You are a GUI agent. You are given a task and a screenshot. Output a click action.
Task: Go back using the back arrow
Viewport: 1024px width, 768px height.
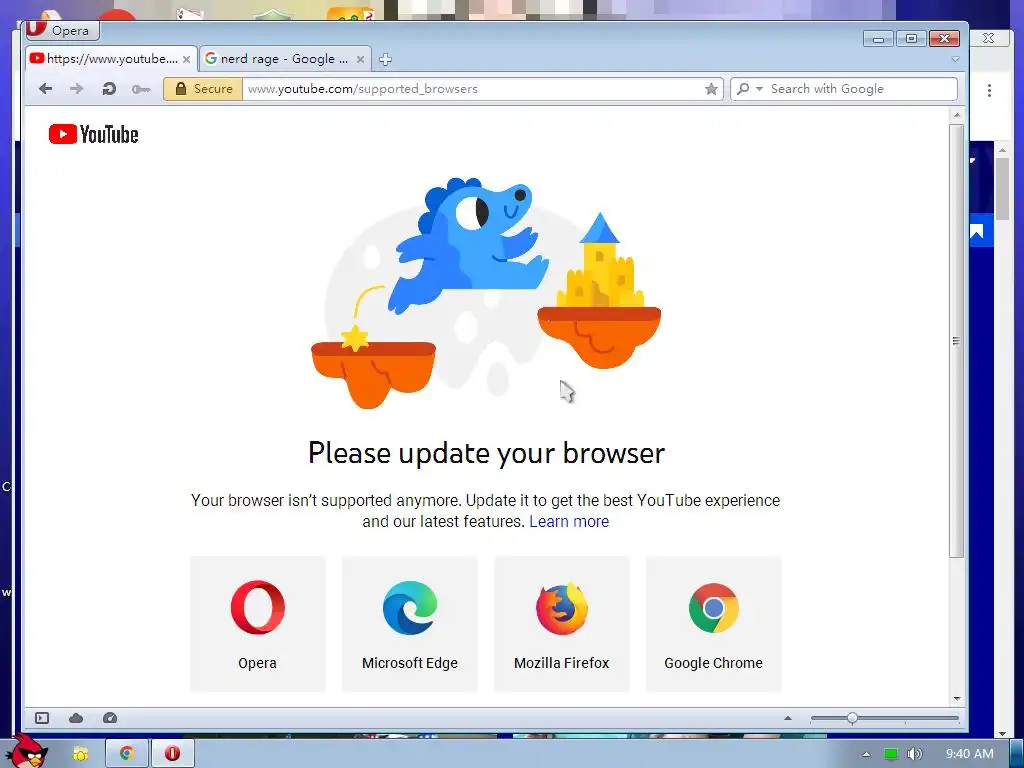pos(45,89)
